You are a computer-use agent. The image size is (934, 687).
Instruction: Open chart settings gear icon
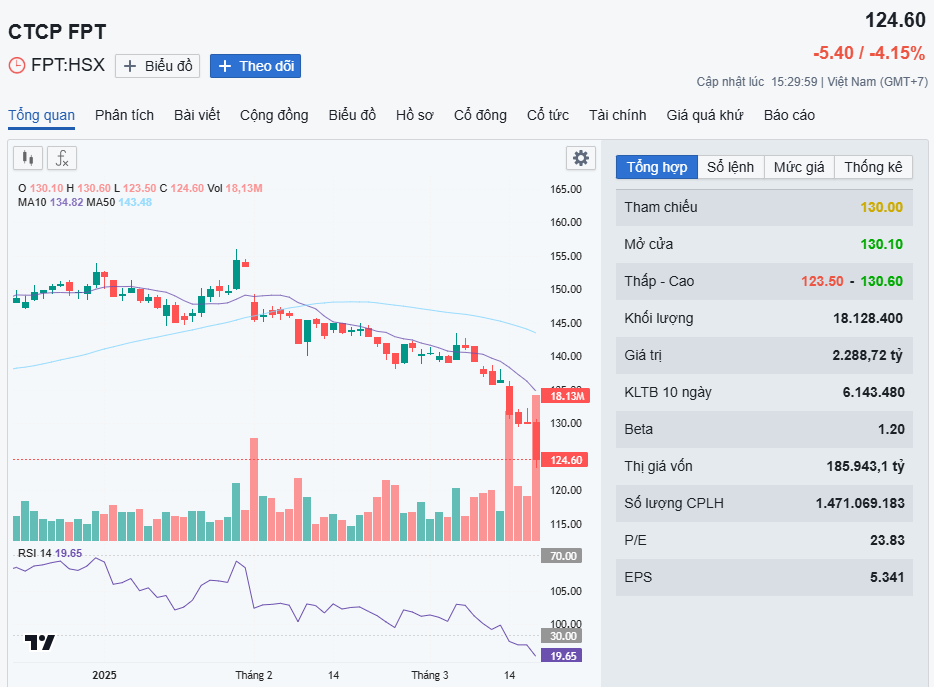[581, 158]
